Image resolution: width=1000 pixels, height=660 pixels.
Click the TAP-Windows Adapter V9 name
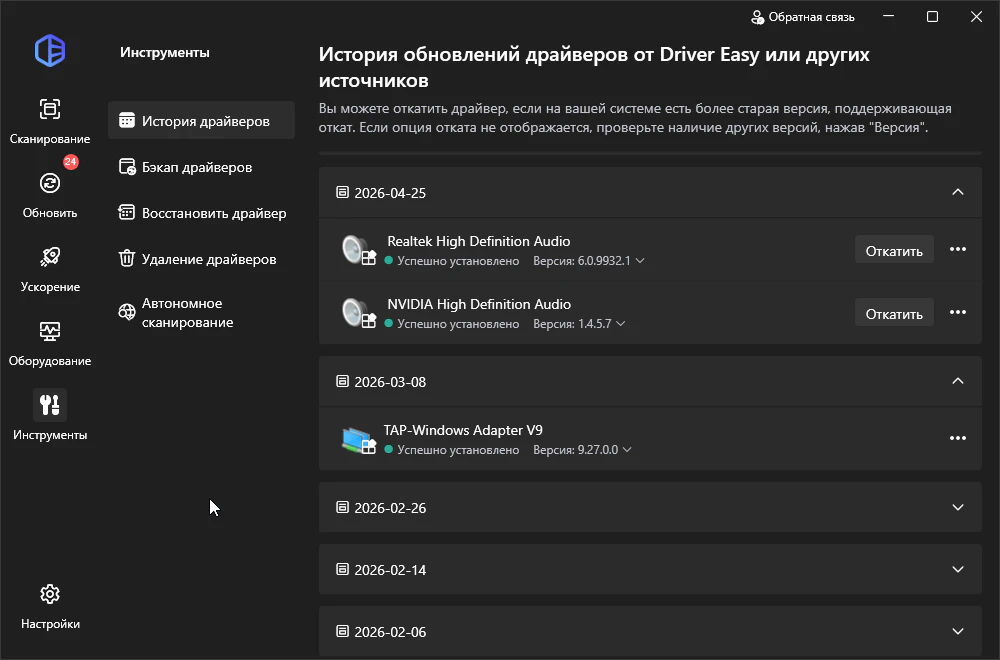coord(463,430)
